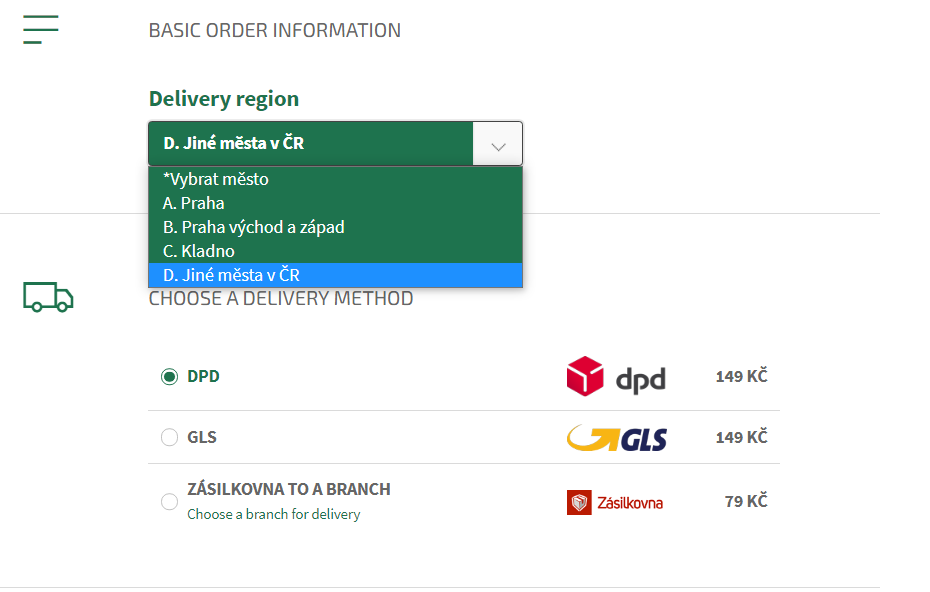Click the red DPD cube logo
930x592 pixels.
(x=585, y=376)
